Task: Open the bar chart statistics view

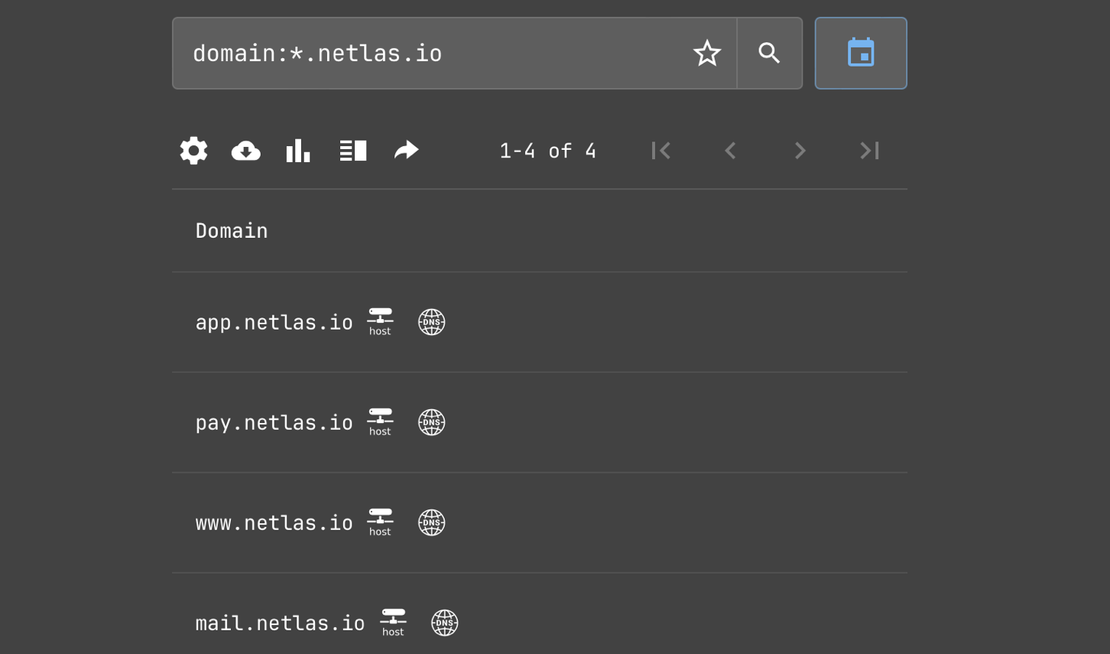Action: 298,150
